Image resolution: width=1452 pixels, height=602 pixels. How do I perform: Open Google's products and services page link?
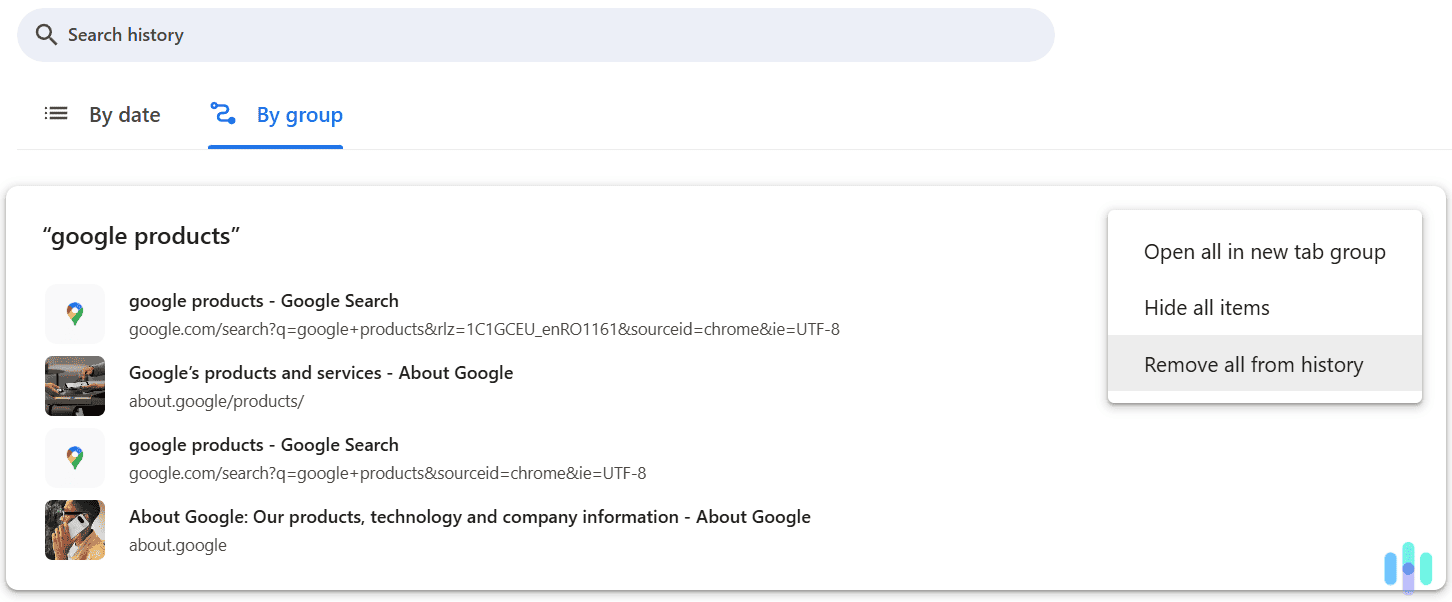point(320,372)
